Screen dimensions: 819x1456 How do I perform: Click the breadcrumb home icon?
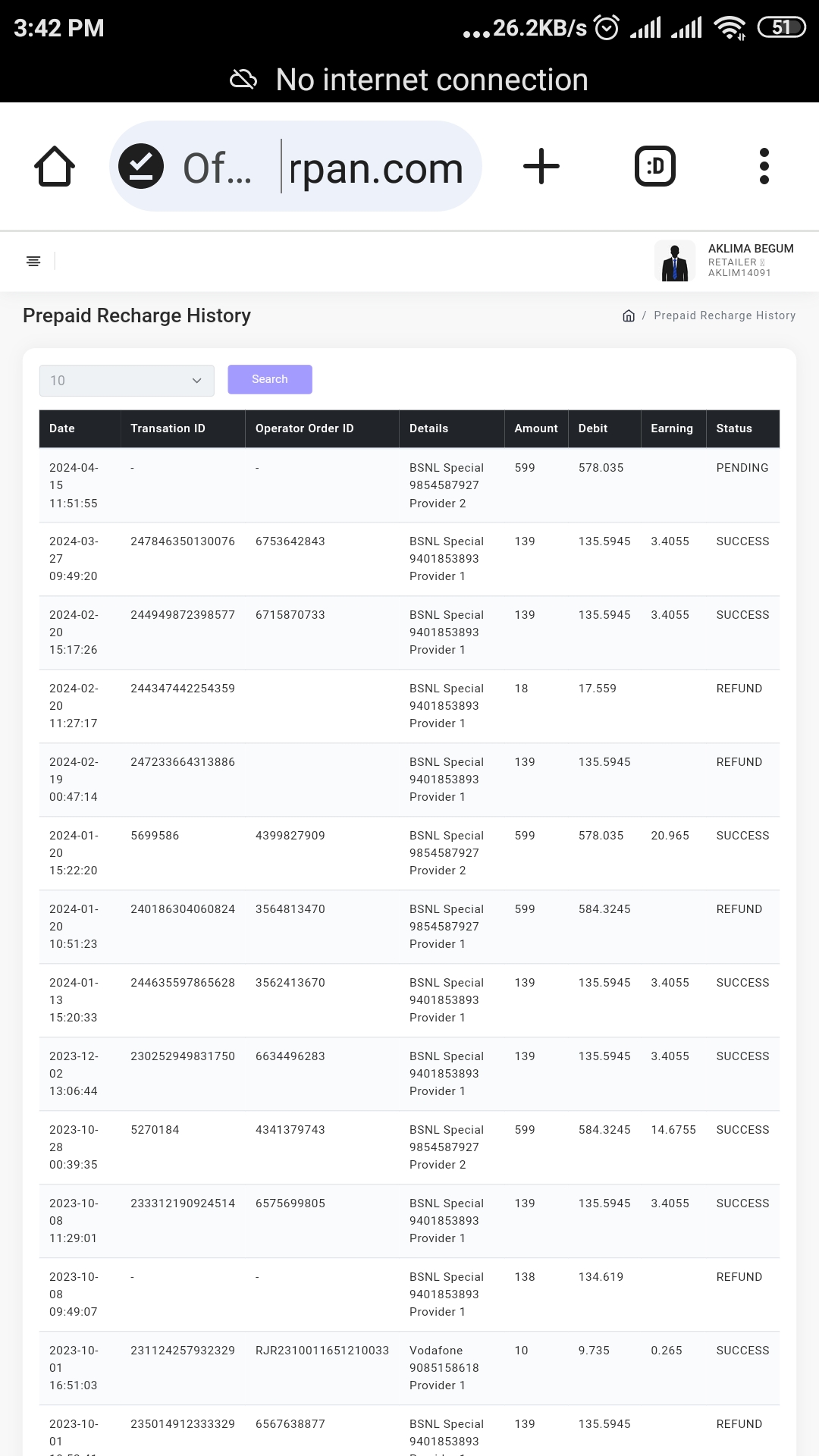pos(628,315)
